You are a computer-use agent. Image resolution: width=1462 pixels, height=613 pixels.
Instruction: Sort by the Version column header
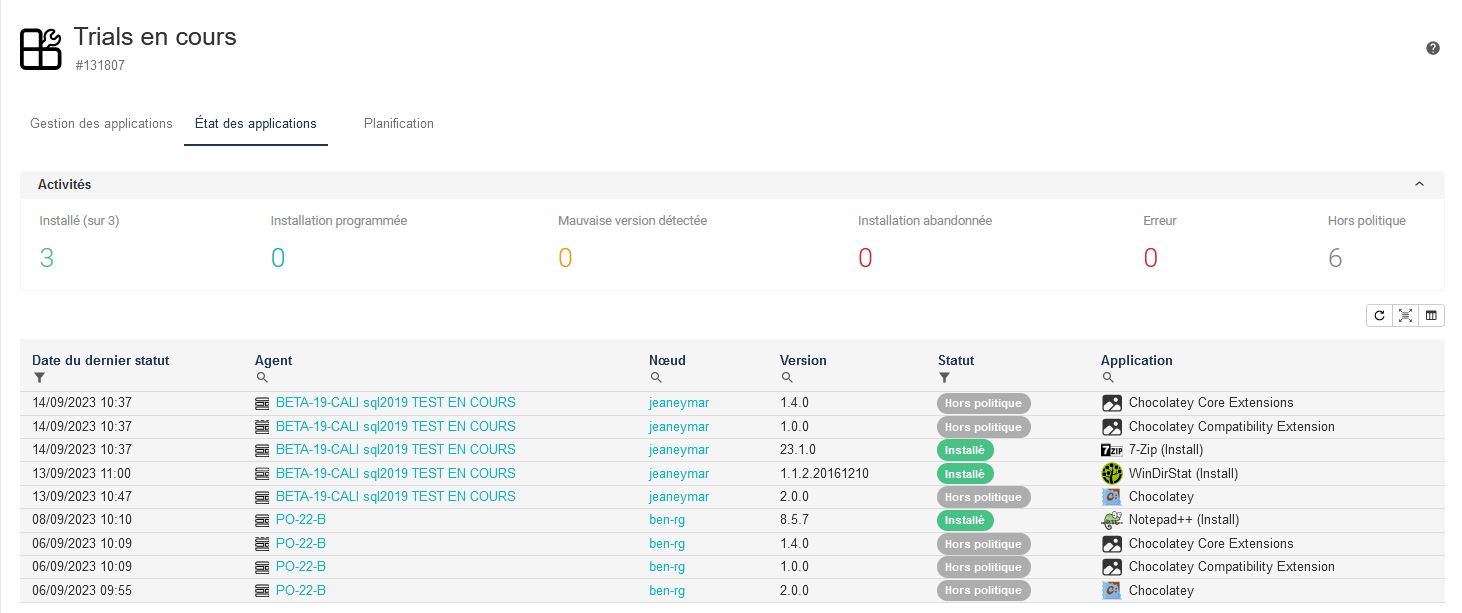[x=803, y=360]
